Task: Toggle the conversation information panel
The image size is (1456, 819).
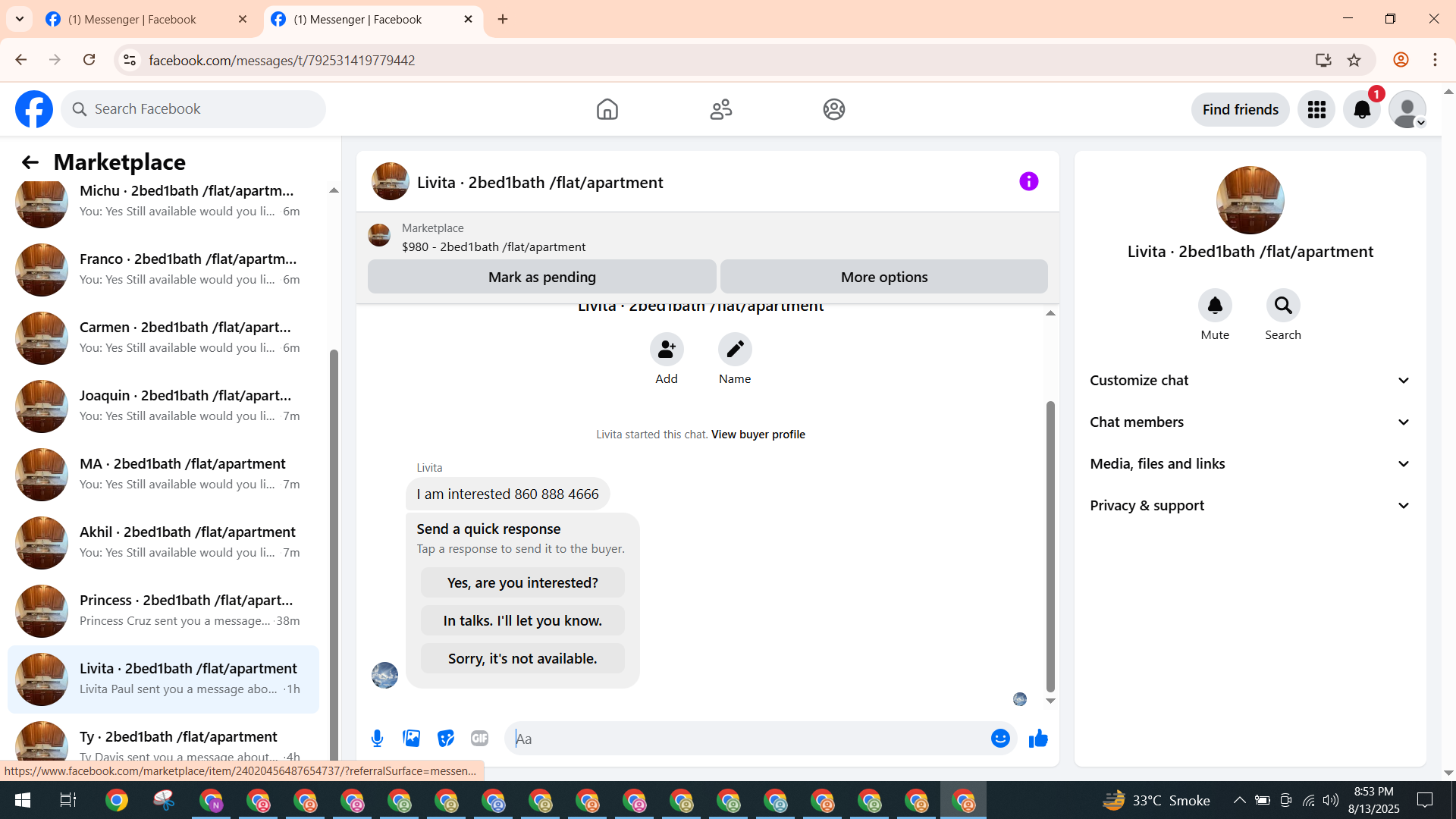Action: (1028, 182)
